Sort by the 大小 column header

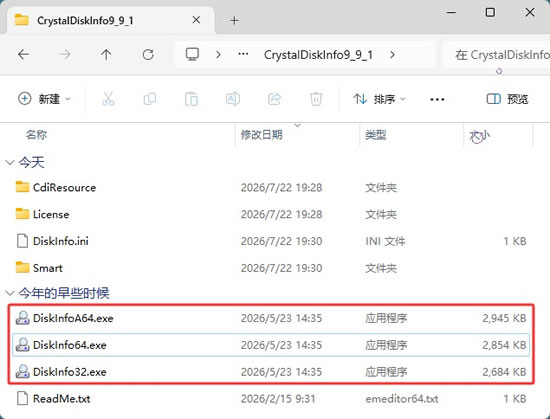[480, 135]
